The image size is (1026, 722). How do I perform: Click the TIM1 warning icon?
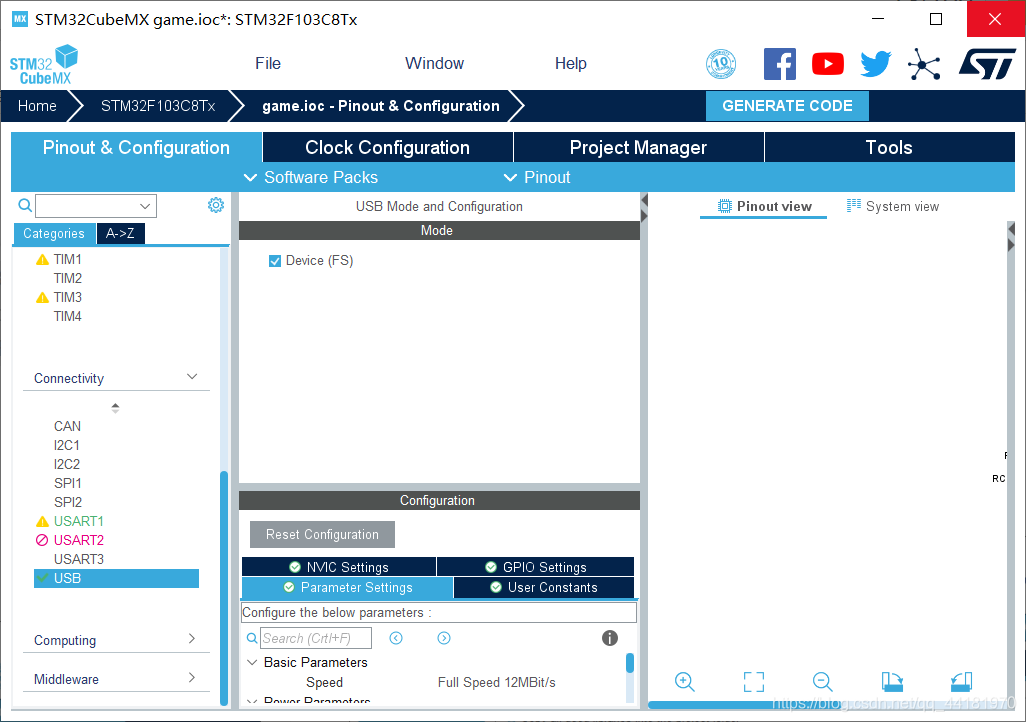[43, 260]
